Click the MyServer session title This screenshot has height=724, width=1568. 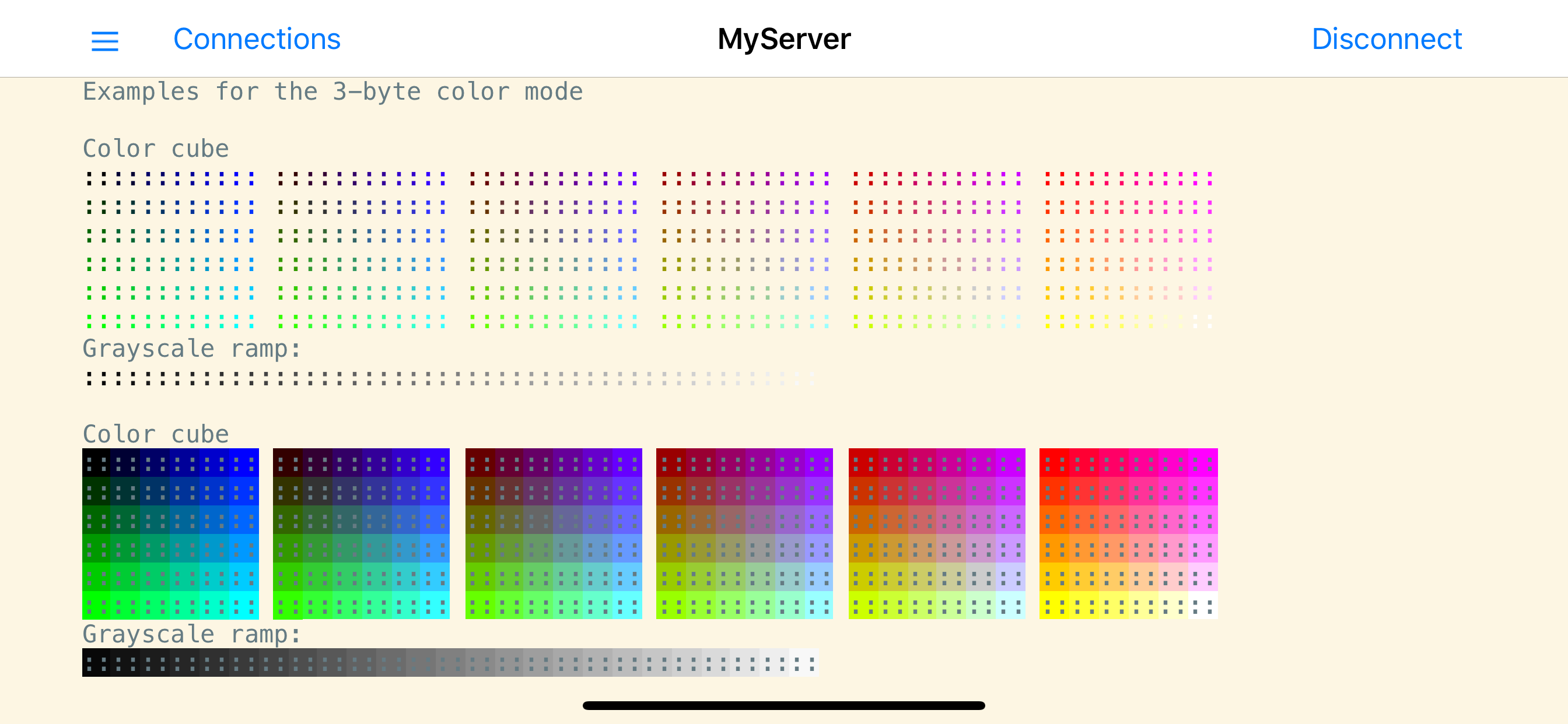pyautogui.click(x=784, y=38)
